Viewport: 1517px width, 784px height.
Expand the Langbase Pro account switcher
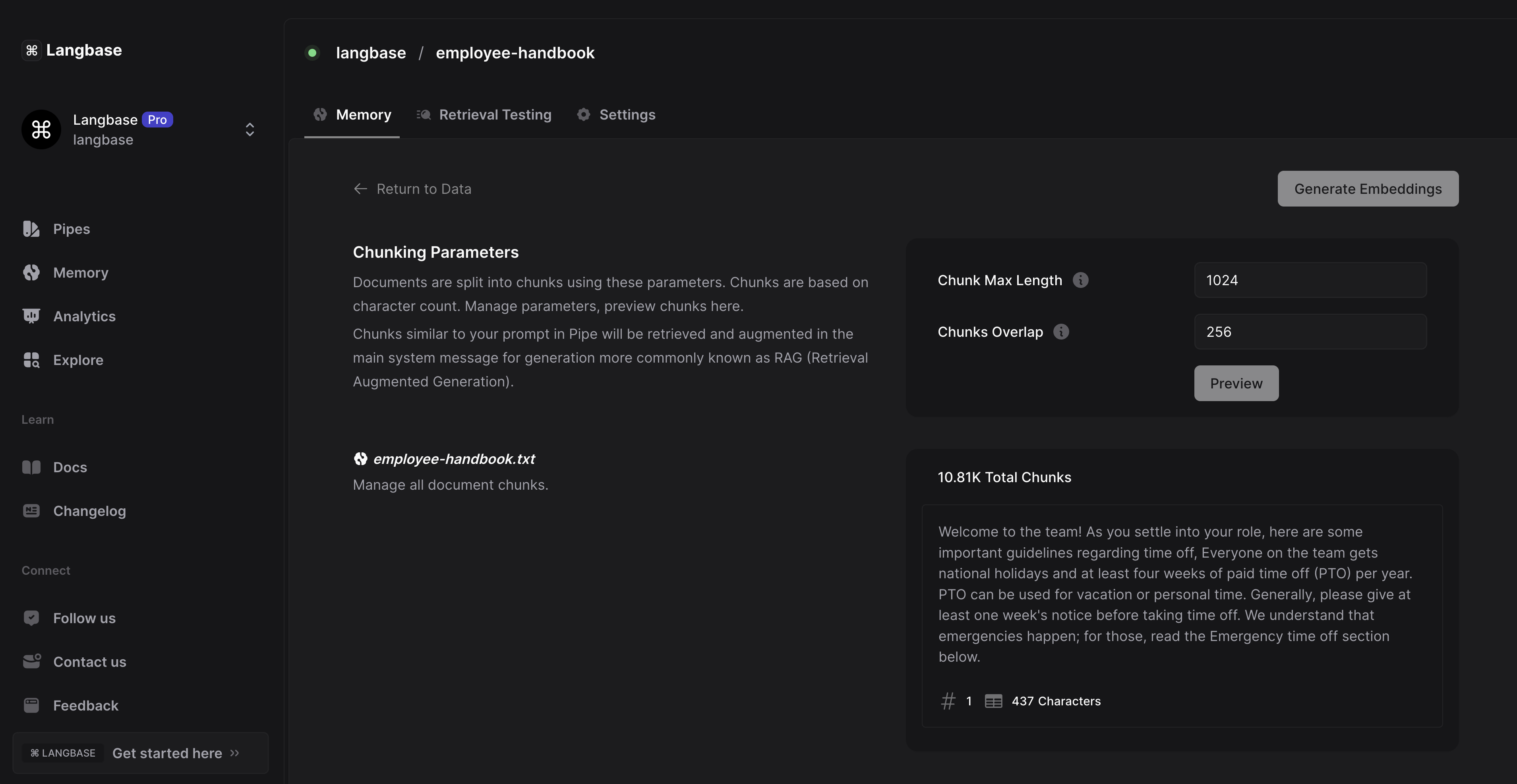coord(250,129)
